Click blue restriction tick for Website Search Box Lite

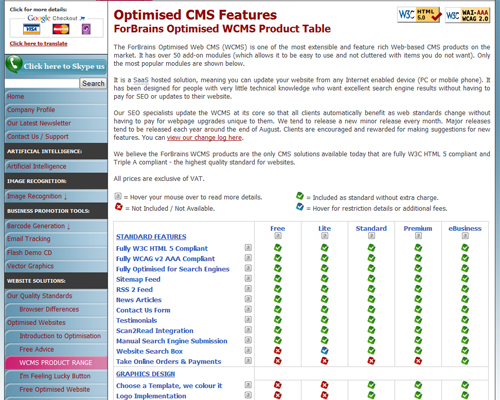[324, 350]
